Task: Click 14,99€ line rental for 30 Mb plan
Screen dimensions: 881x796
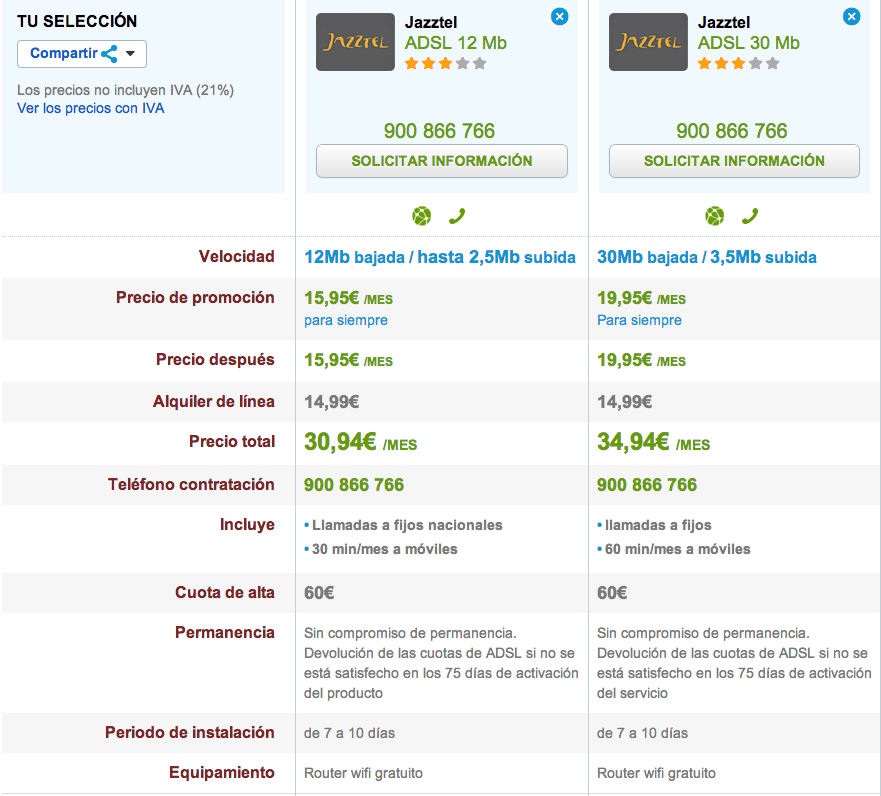Action: click(624, 402)
